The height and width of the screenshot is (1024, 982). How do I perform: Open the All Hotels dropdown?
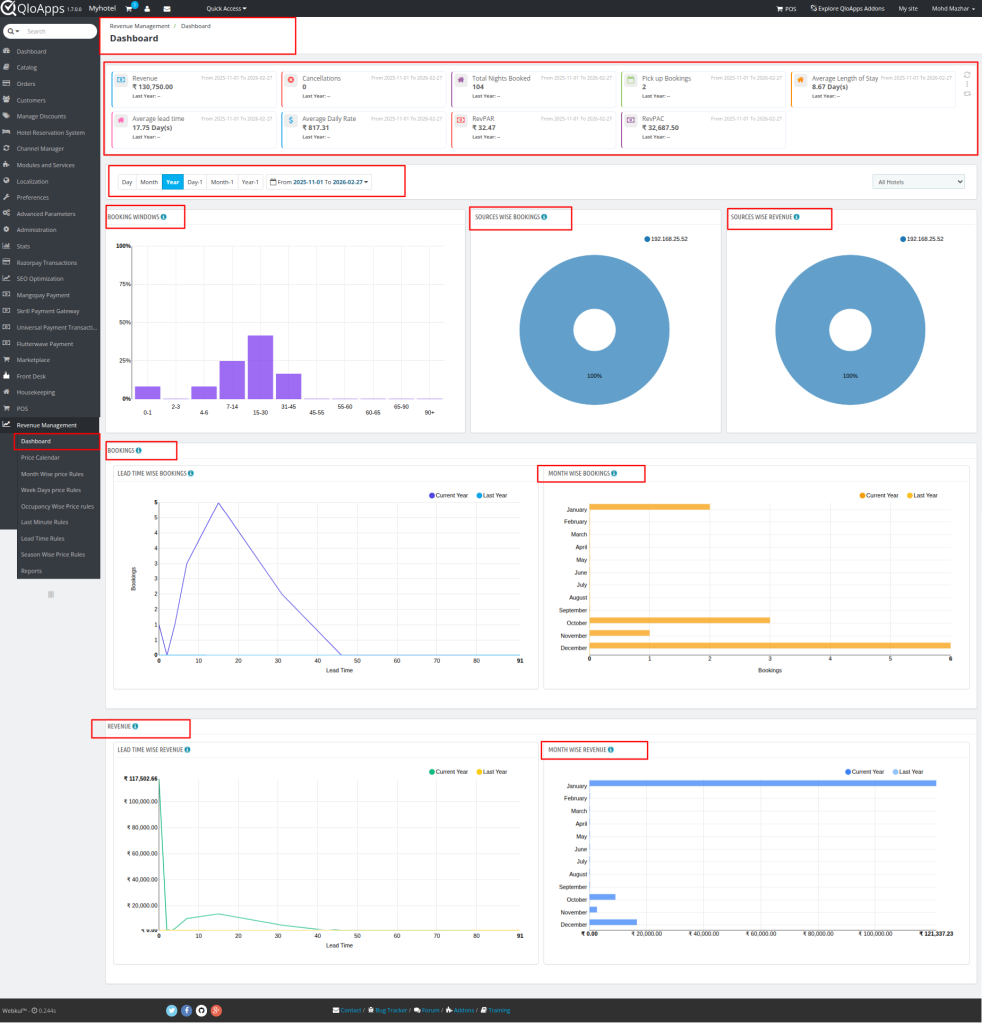pos(918,182)
